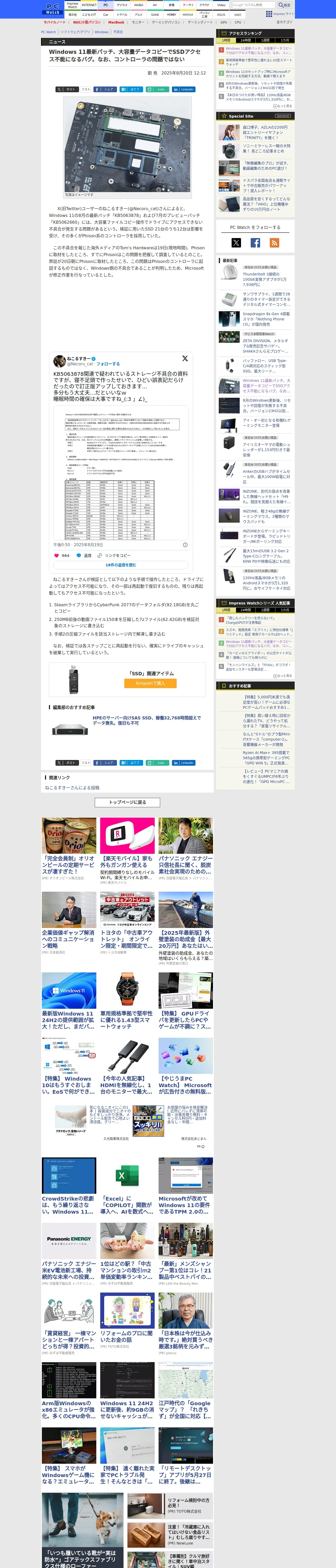Open Ryzen AI Max+ GPD WIN 5 article
The width and height of the screenshot is (336, 1568).
266,758
